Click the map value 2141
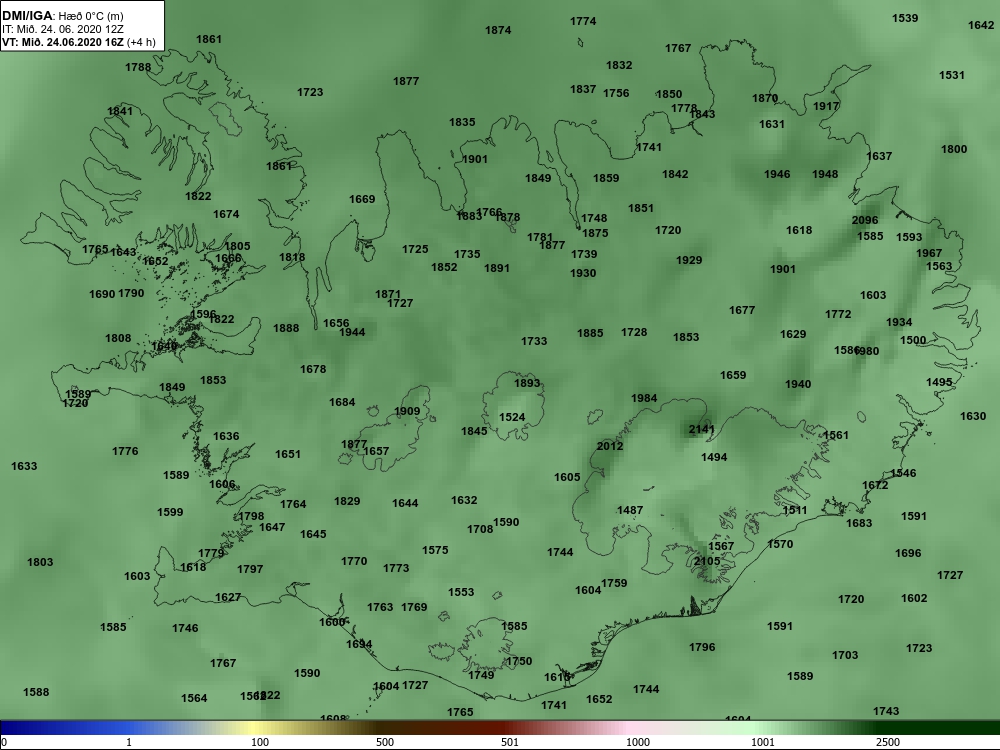1000x750 pixels. point(702,429)
